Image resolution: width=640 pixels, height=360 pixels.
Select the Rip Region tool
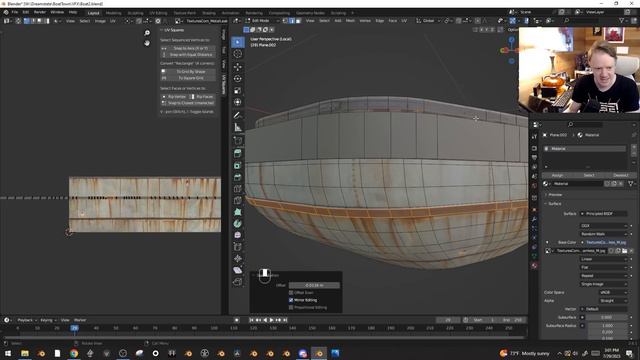click(238, 282)
